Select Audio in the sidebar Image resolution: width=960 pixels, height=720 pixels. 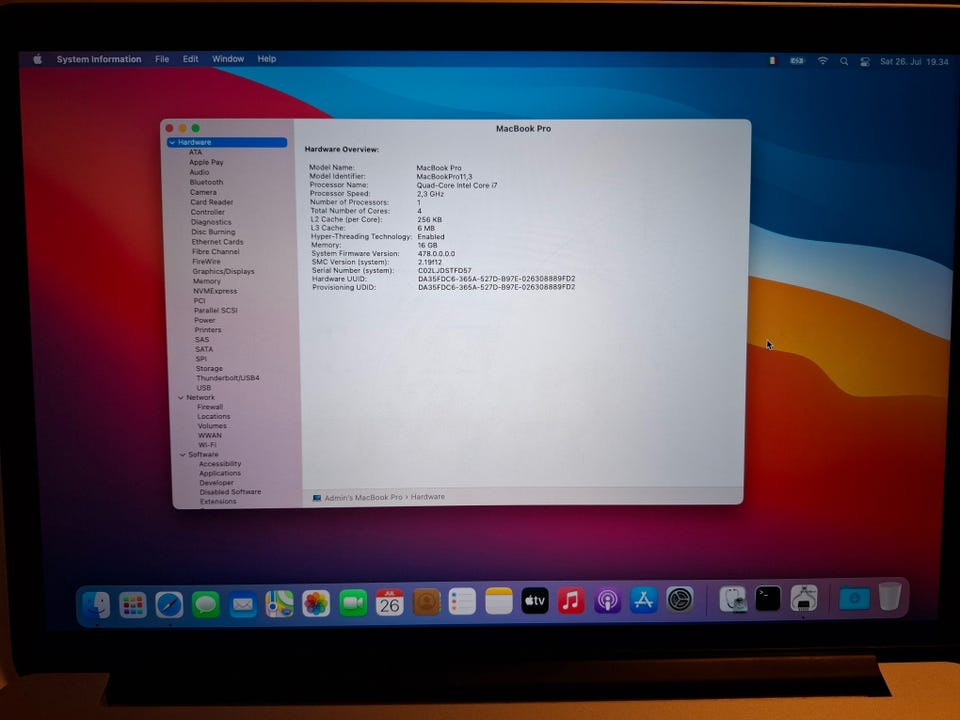(x=199, y=173)
